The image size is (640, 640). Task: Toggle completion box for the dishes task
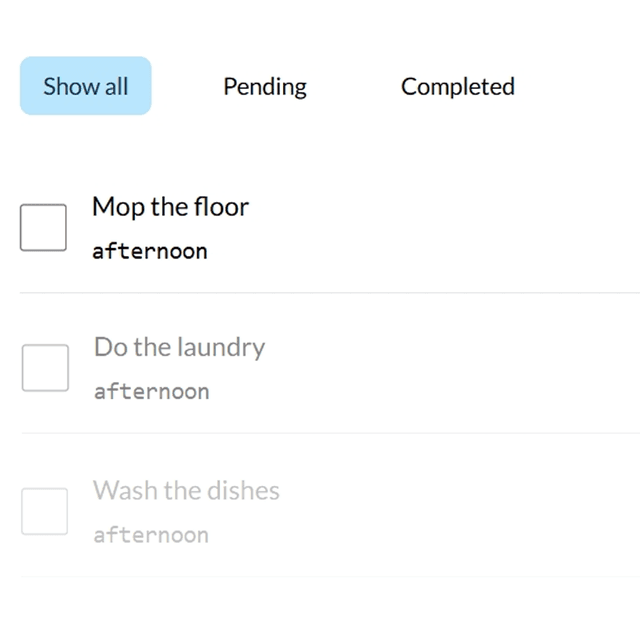[44, 511]
